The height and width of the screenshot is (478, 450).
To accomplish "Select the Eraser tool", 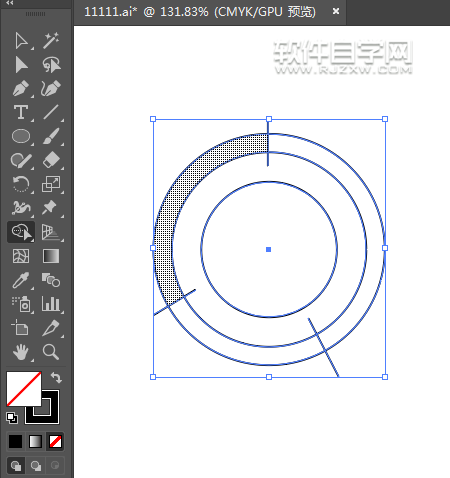I will pyautogui.click(x=51, y=160).
